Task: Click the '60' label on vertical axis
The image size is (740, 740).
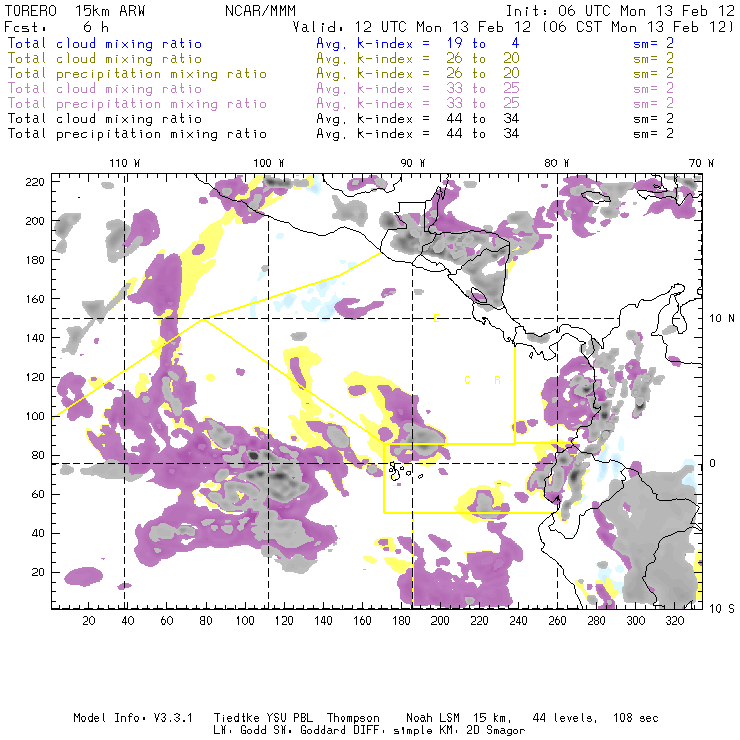Action: tap(38, 494)
